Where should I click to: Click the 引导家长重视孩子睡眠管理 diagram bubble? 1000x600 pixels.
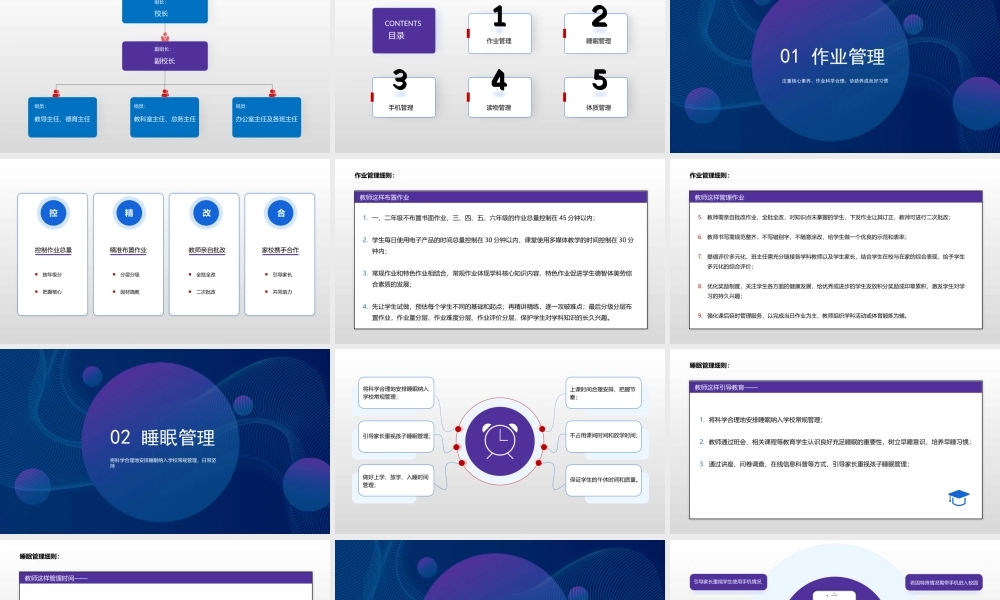pos(396,436)
